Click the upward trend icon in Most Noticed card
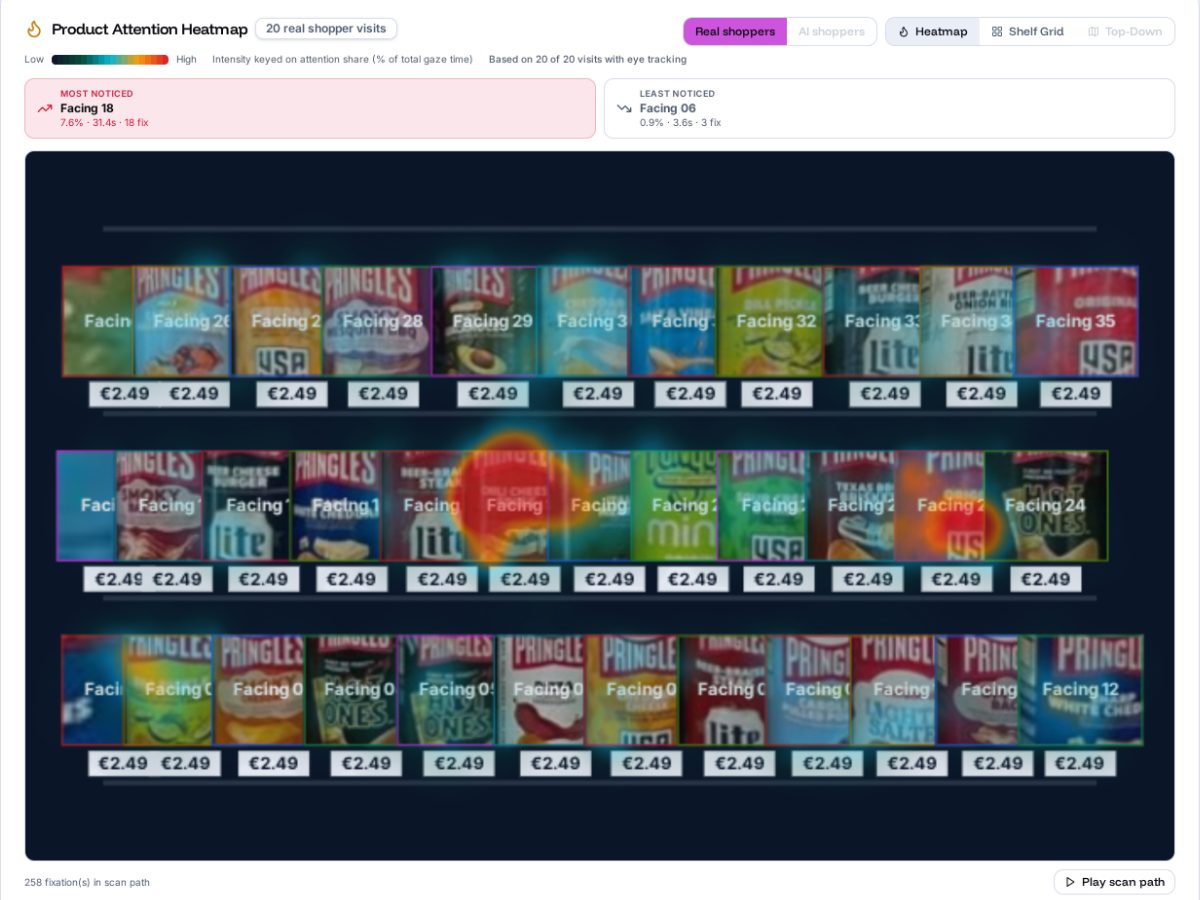Viewport: 1200px width, 900px height. click(45, 108)
